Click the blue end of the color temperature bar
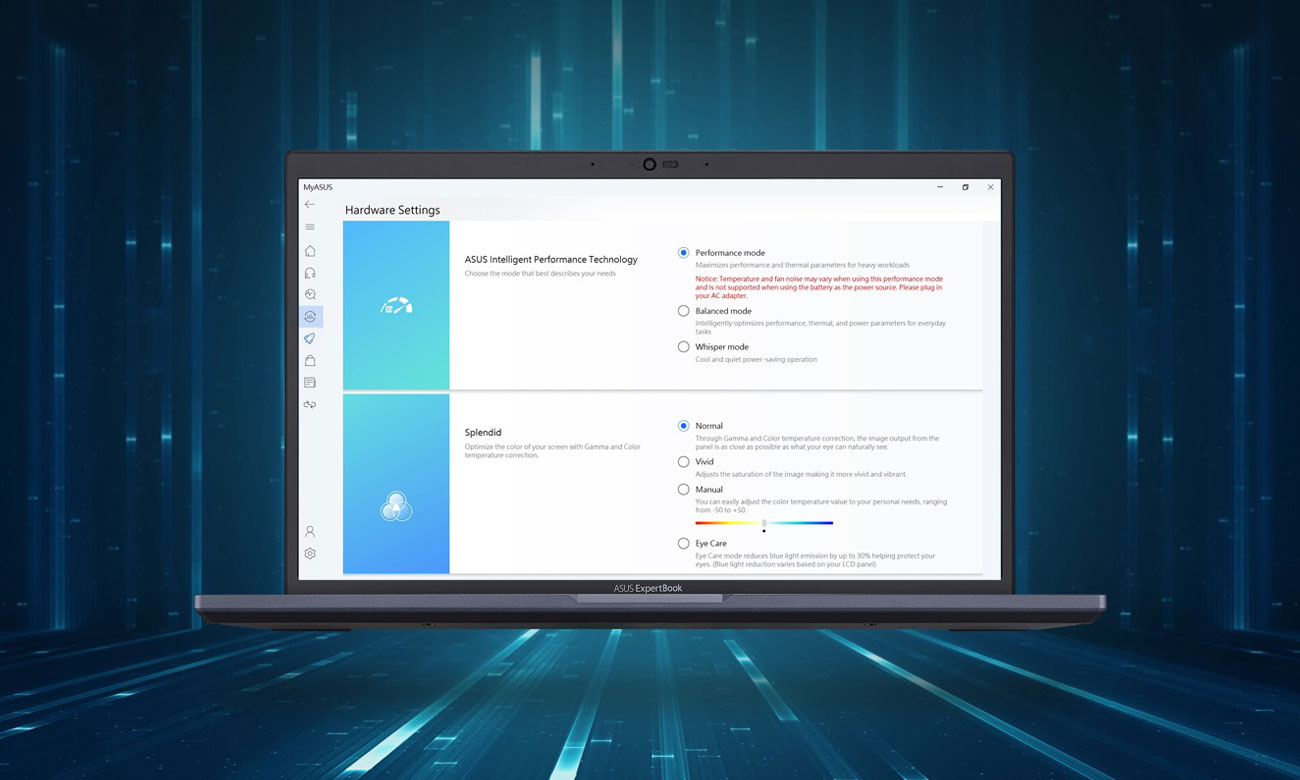The image size is (1300, 780). pos(828,523)
